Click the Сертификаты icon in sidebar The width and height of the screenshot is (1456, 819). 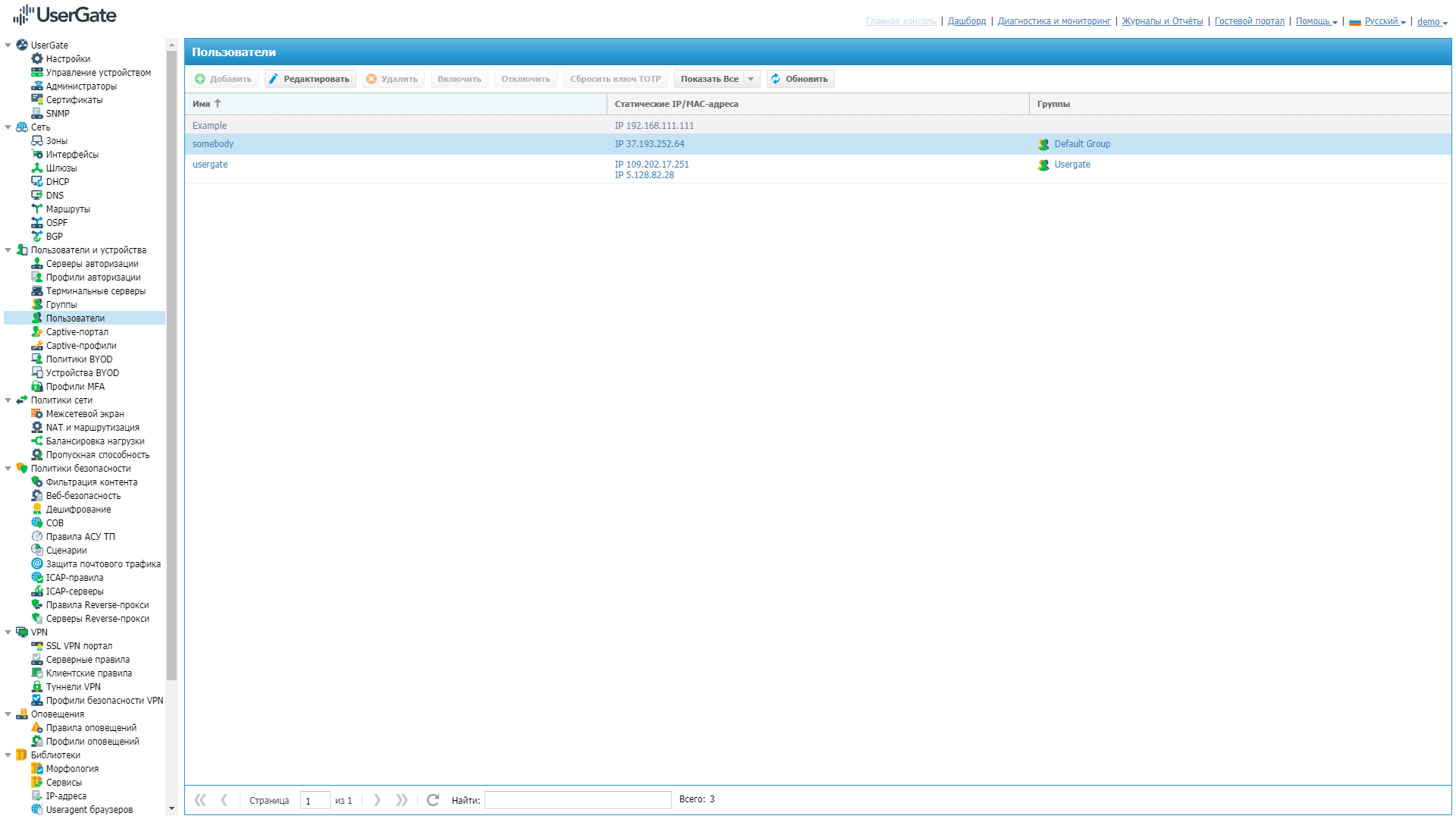tap(36, 100)
